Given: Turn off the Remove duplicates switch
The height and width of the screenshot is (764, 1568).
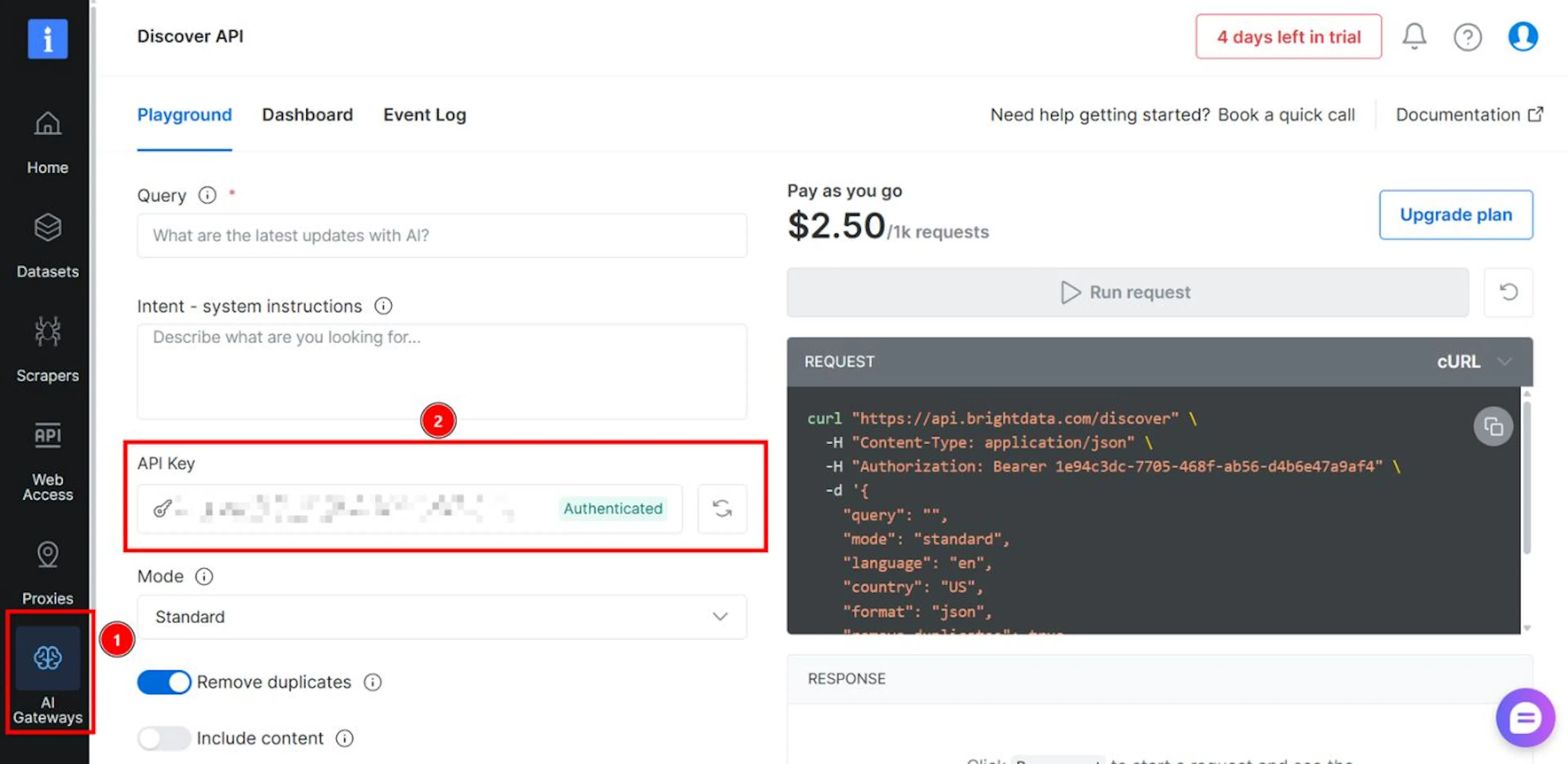Looking at the screenshot, I should pyautogui.click(x=164, y=682).
